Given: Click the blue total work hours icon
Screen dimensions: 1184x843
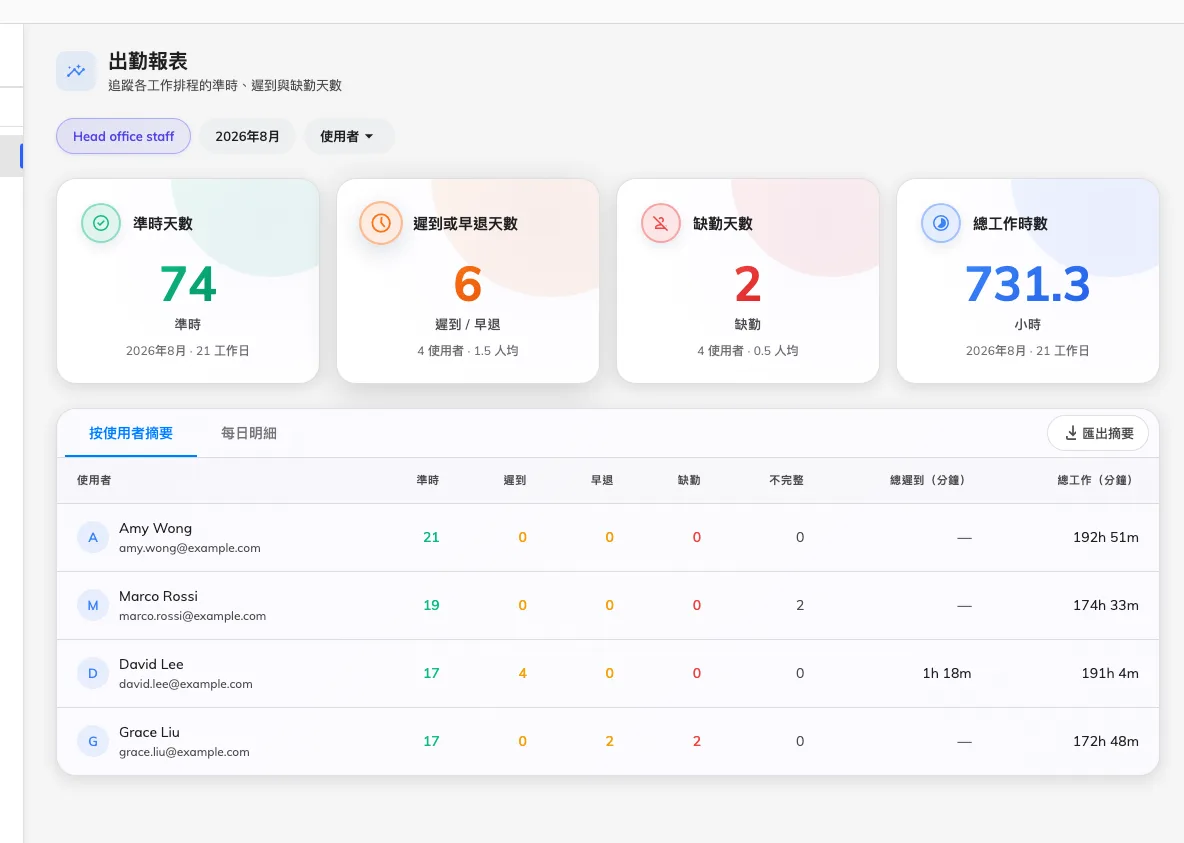Looking at the screenshot, I should click(x=941, y=224).
